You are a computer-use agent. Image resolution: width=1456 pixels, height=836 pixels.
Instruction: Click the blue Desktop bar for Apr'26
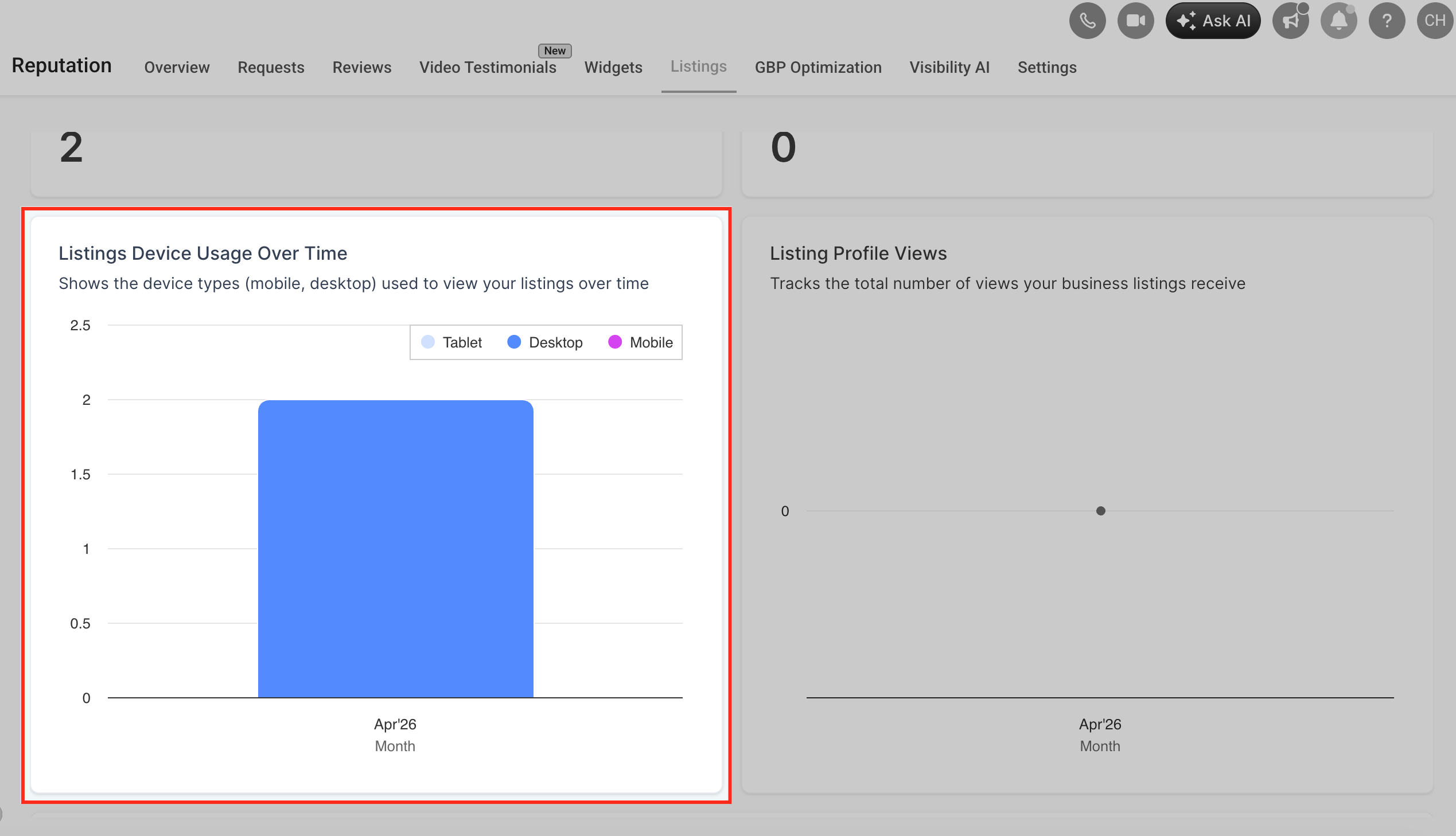coord(395,548)
